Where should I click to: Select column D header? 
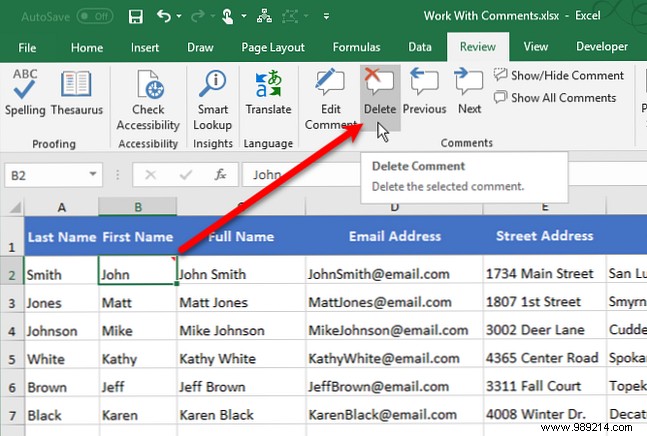(x=394, y=207)
